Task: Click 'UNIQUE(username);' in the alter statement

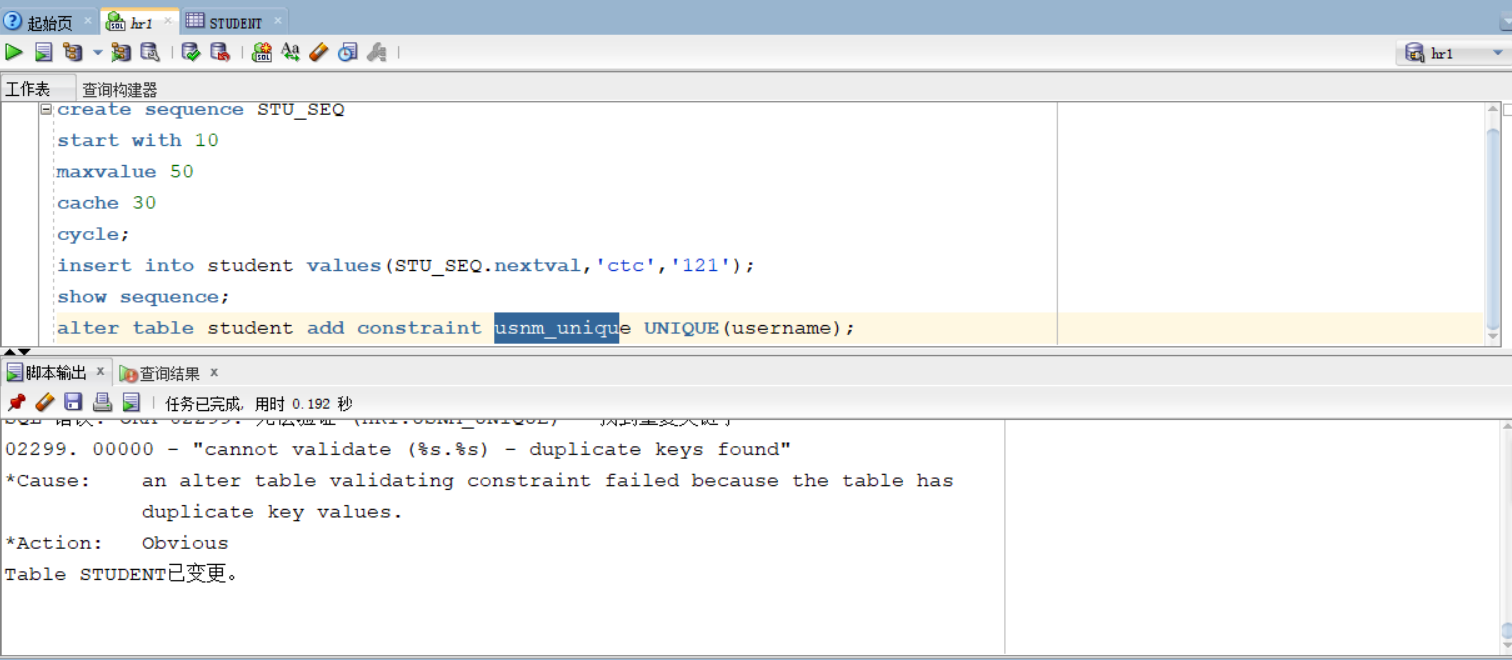Action: [750, 328]
